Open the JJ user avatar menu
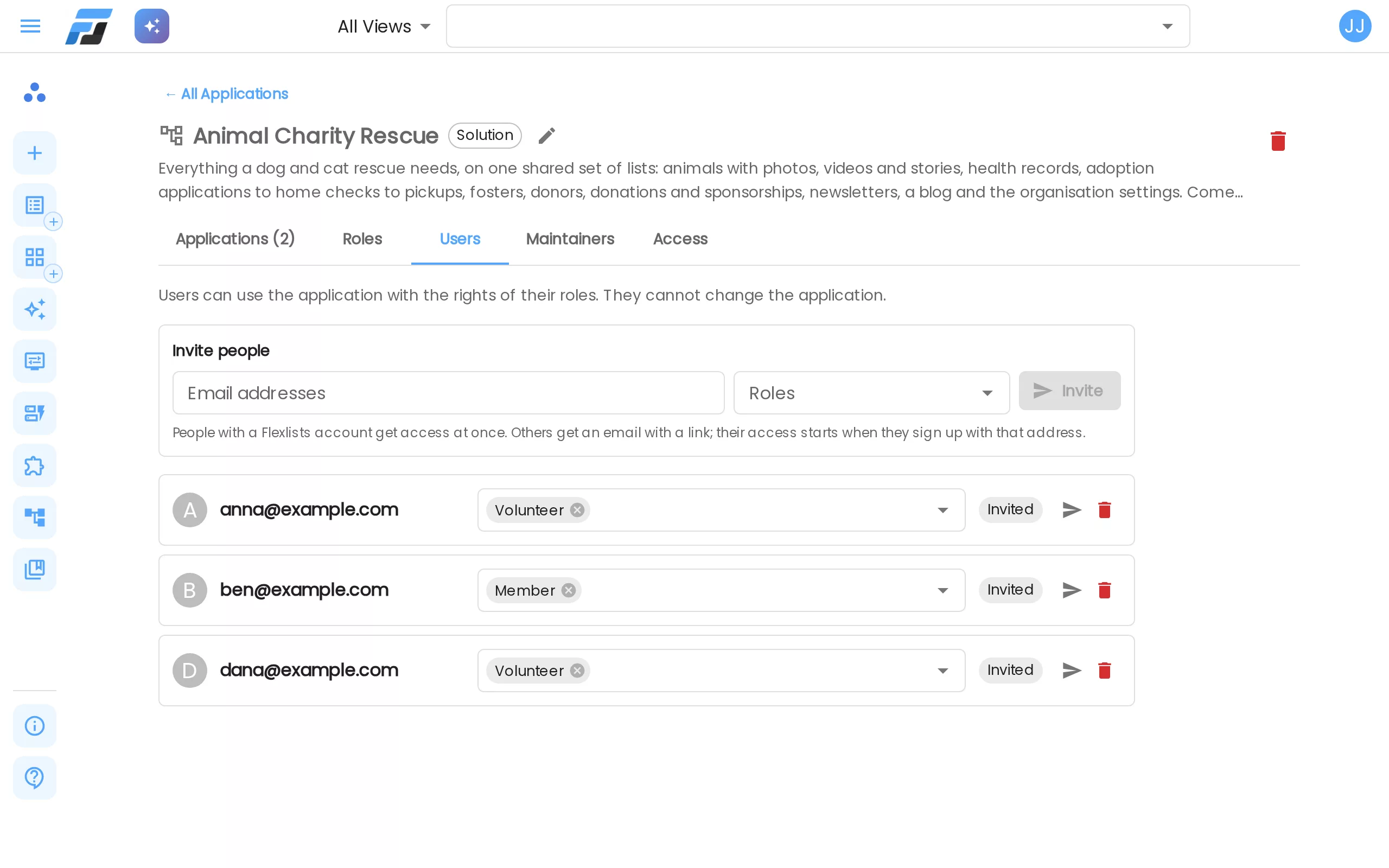The height and width of the screenshot is (868, 1389). (1355, 27)
